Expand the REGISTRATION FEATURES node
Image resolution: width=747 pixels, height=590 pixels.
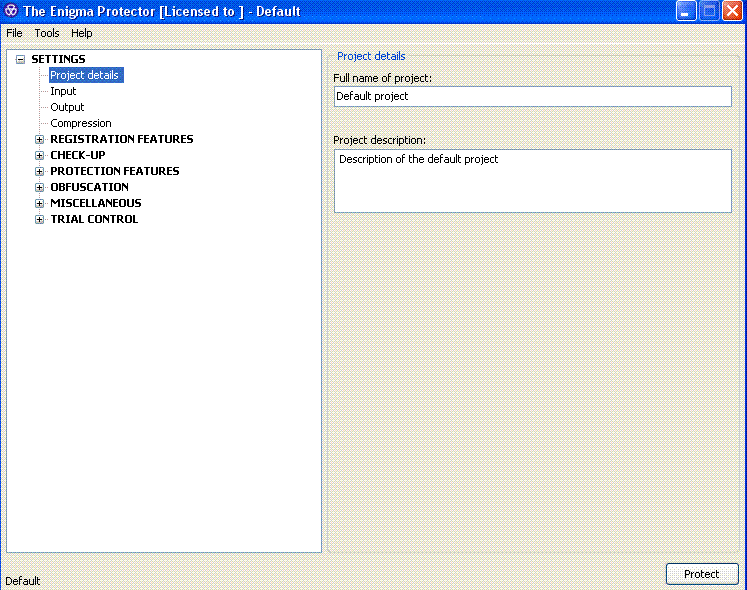tap(40, 139)
